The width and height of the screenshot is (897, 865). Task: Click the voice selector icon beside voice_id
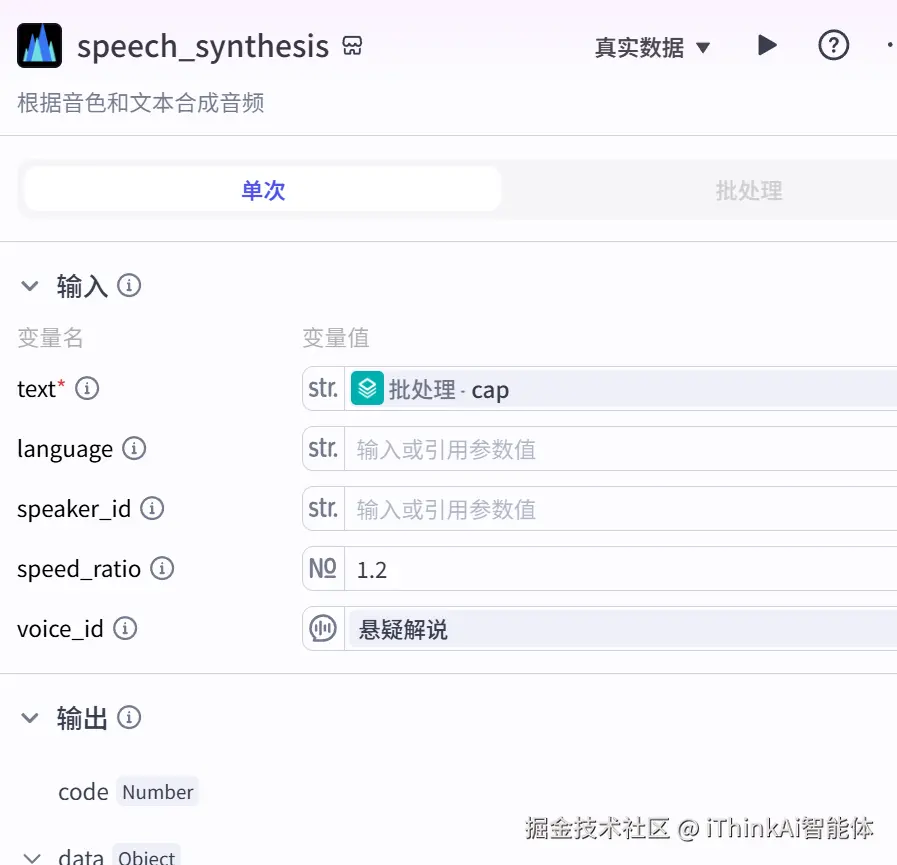(322, 628)
